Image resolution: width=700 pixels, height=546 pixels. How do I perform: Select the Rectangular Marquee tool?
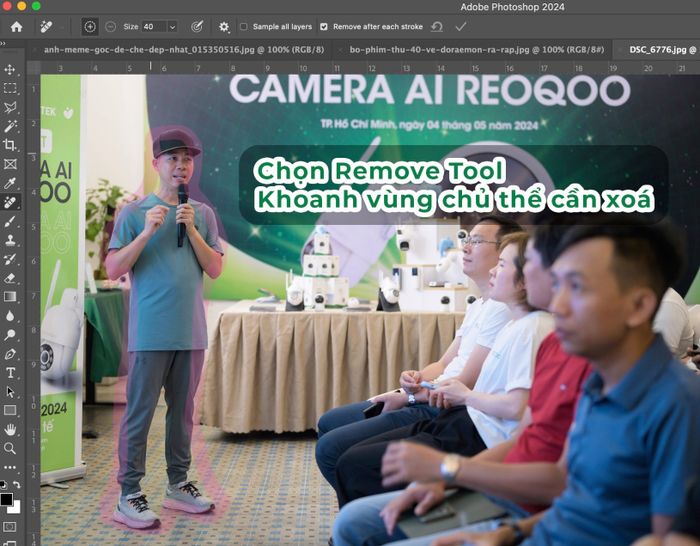point(10,88)
